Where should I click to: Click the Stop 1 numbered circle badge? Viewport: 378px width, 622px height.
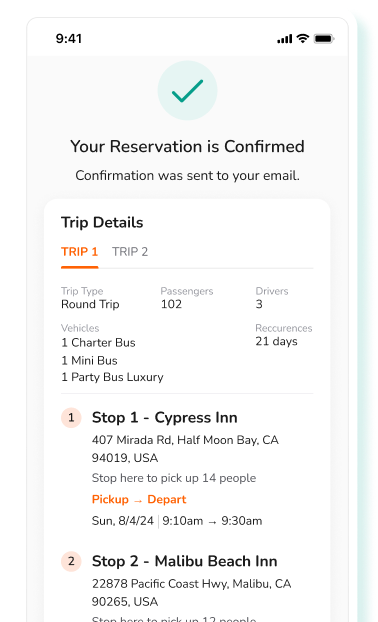click(71, 417)
